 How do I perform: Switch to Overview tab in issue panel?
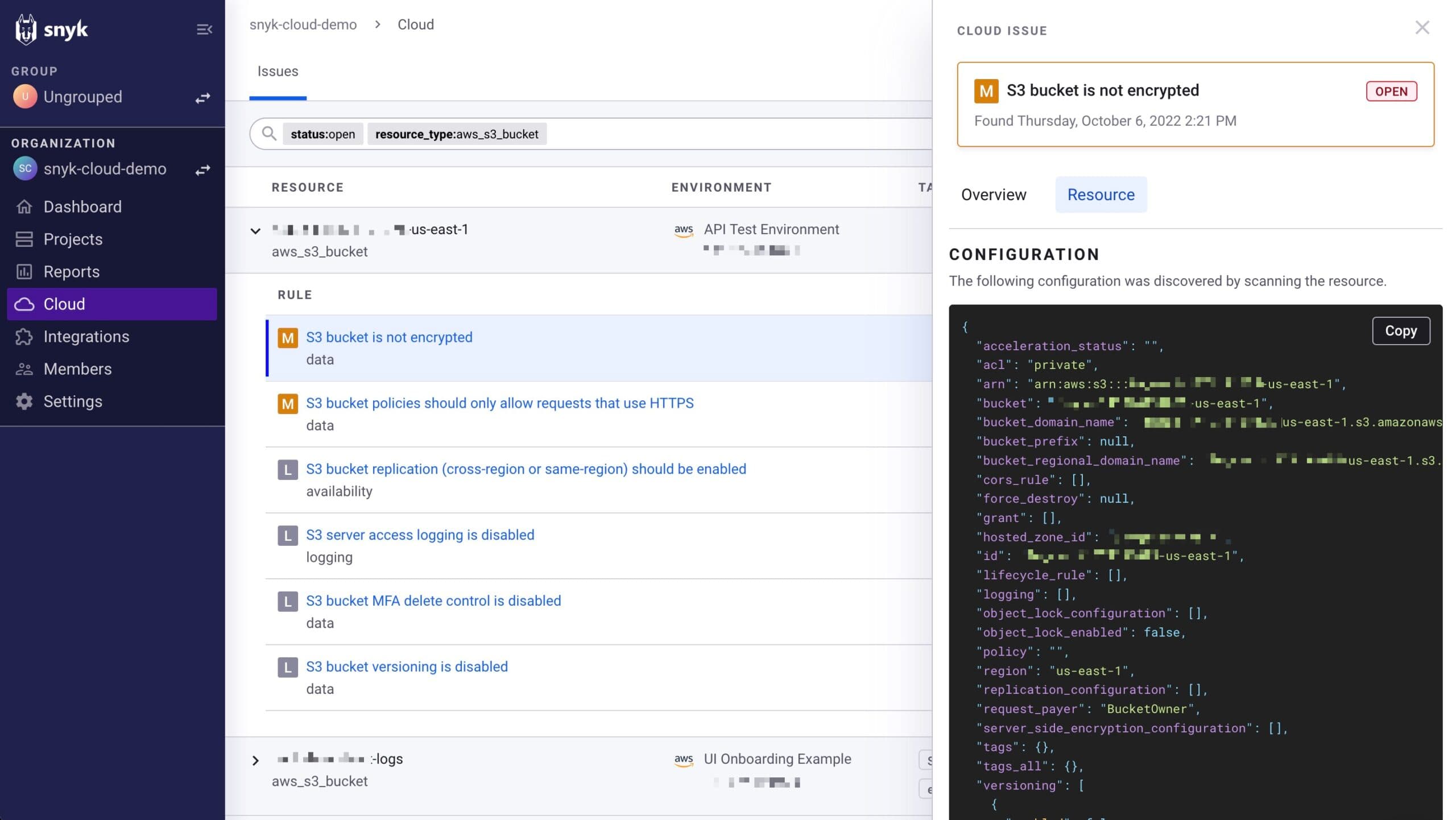coord(994,194)
